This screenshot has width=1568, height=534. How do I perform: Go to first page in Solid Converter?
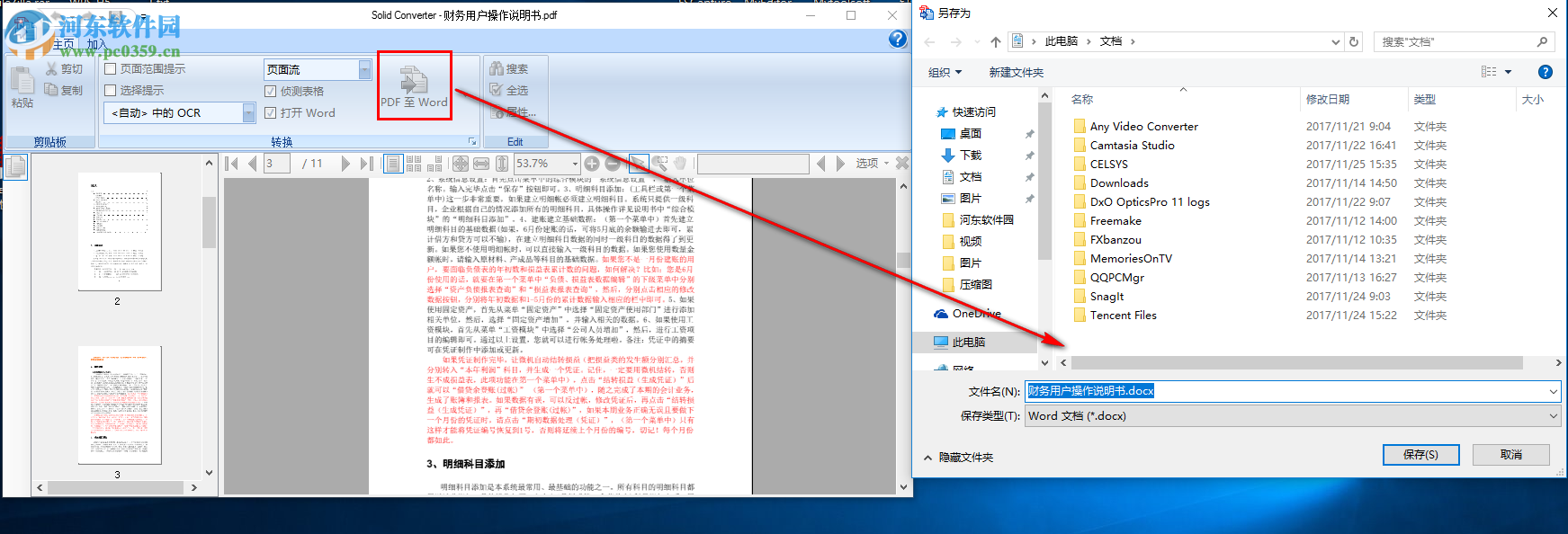pos(231,164)
